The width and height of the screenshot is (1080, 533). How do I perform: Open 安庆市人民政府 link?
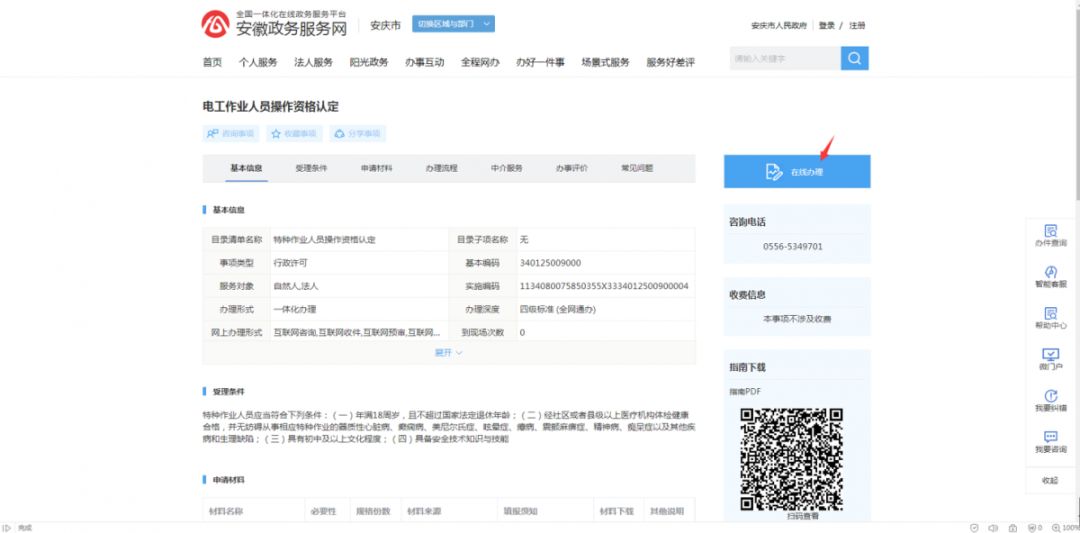click(778, 25)
